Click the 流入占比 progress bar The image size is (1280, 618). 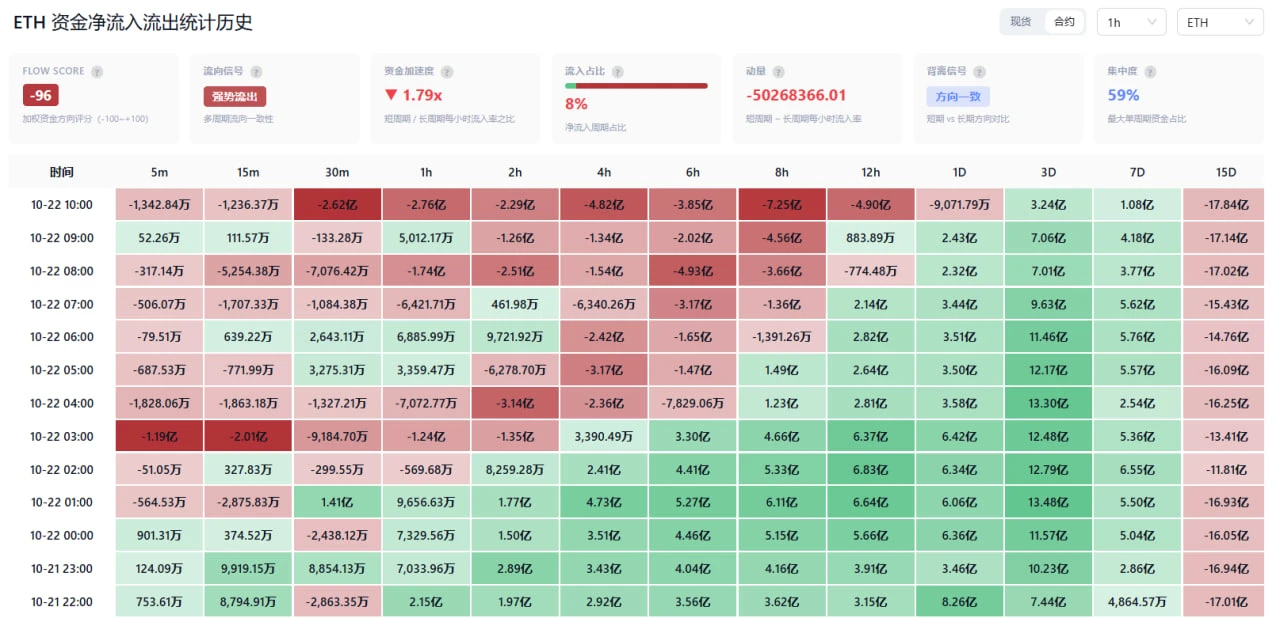coord(636,86)
